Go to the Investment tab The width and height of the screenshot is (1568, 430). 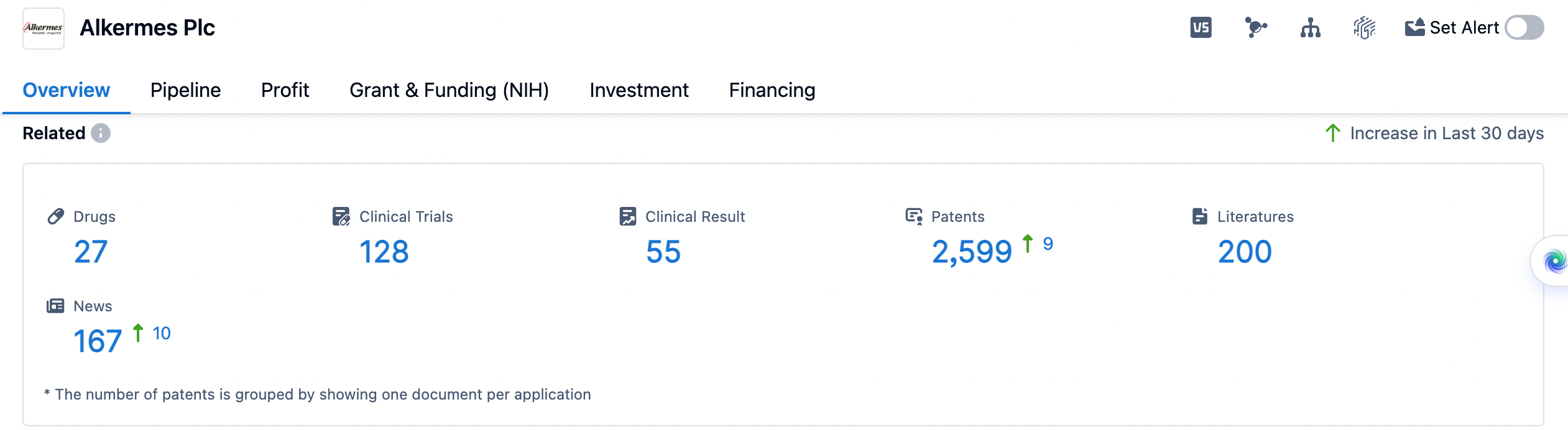click(x=639, y=90)
